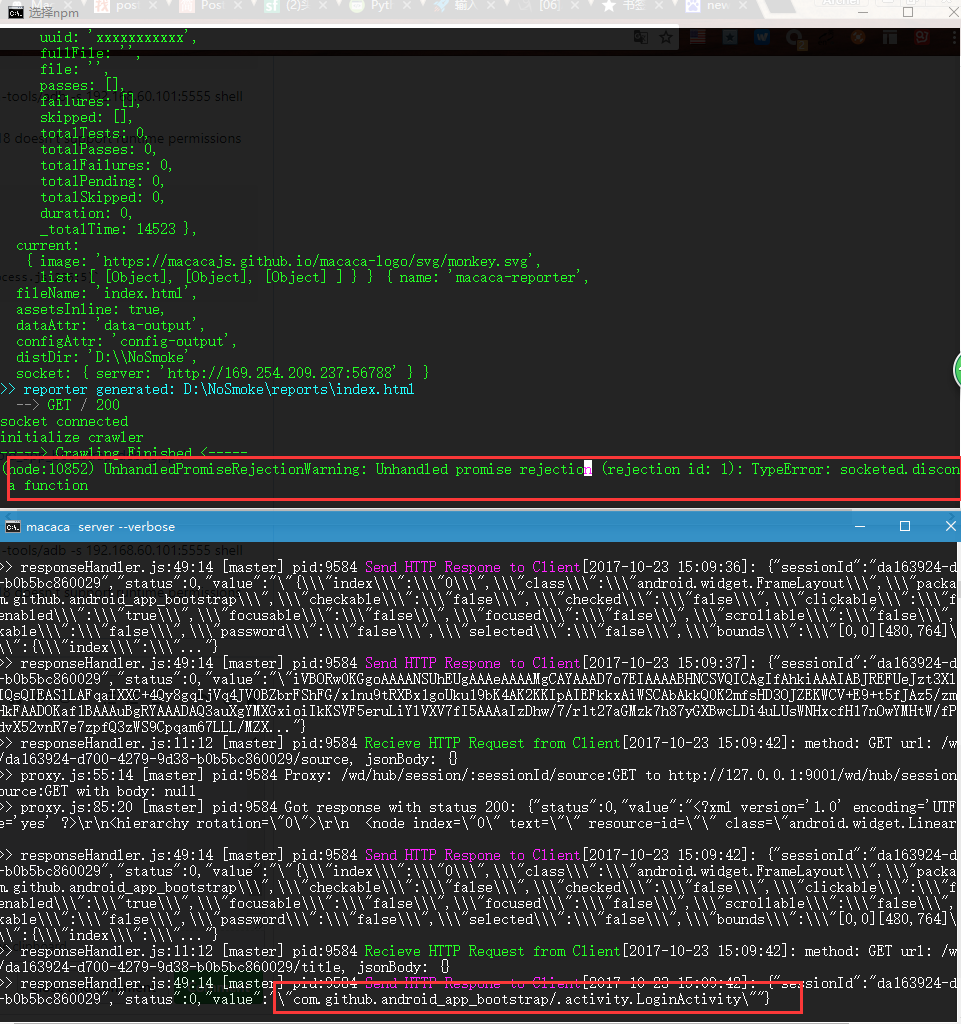961x1024 pixels.
Task: Open the dropdown arrow beside the Python tab
Action: coord(421,8)
